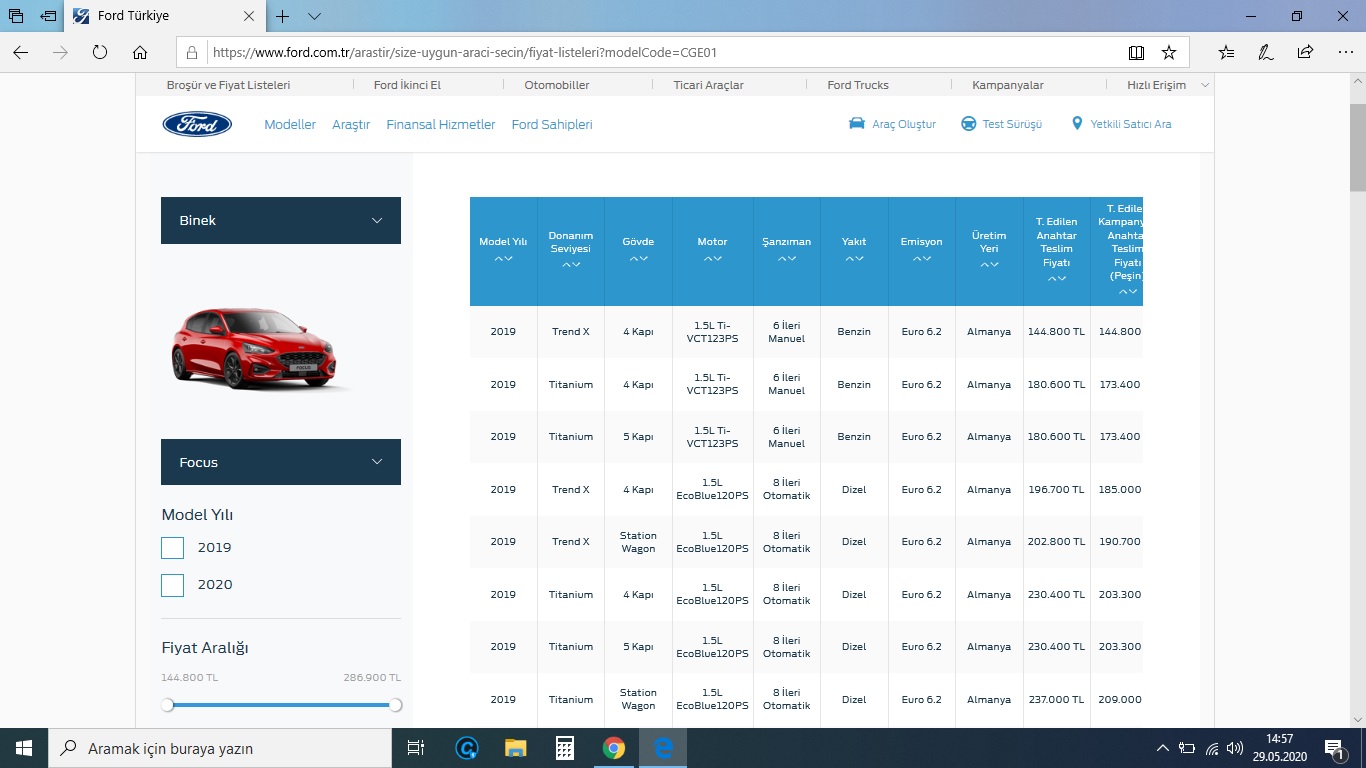Sort table by Model Yılı arrows

(x=503, y=258)
